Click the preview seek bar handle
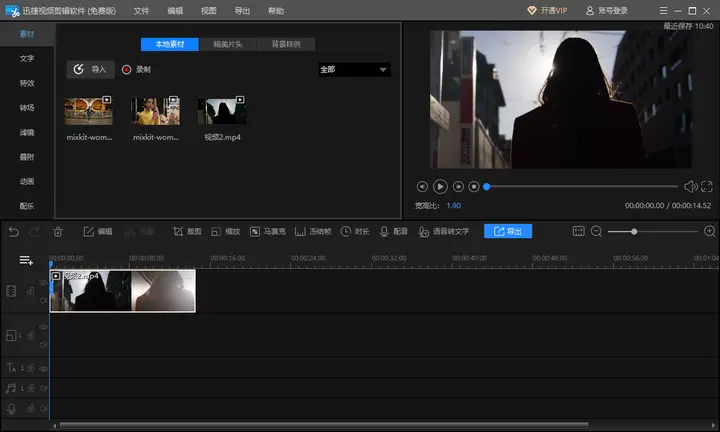The width and height of the screenshot is (720, 432). (x=487, y=186)
